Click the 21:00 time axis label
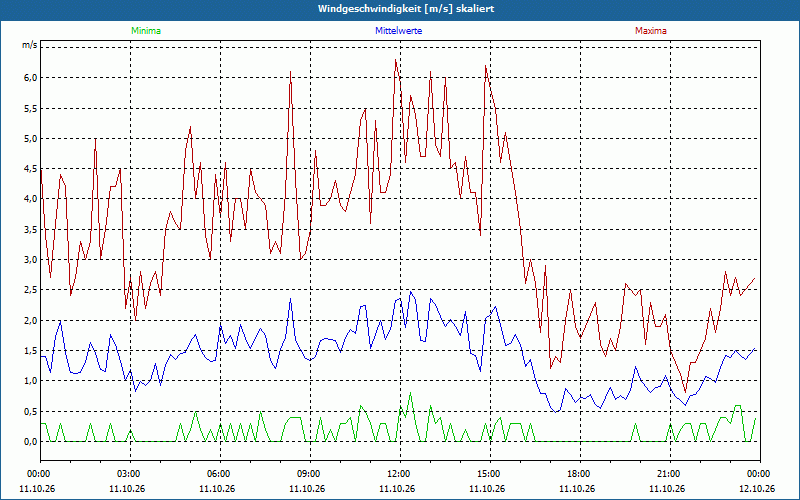Screen dimensions: 800x500 click(x=669, y=474)
